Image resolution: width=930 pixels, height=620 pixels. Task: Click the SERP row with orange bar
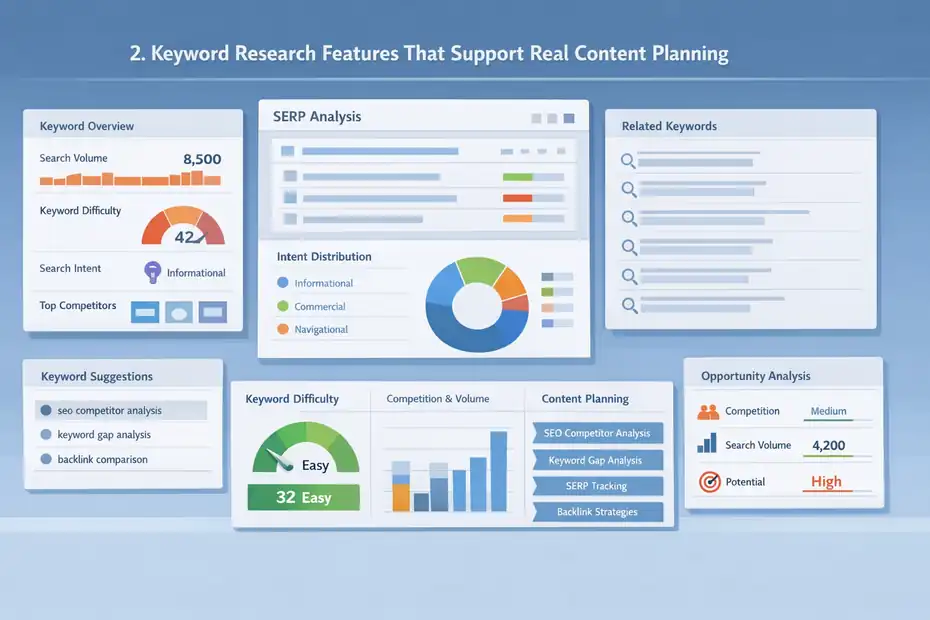pos(423,219)
